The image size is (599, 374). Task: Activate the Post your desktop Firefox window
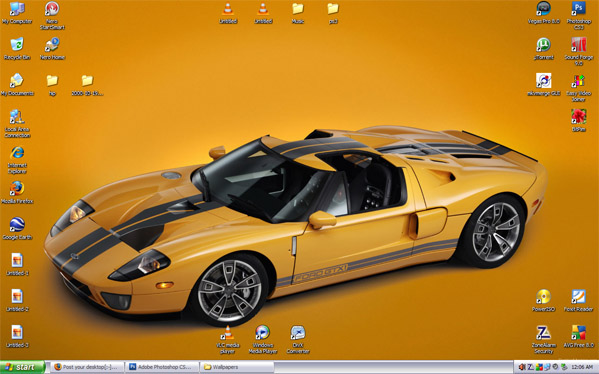[87, 367]
